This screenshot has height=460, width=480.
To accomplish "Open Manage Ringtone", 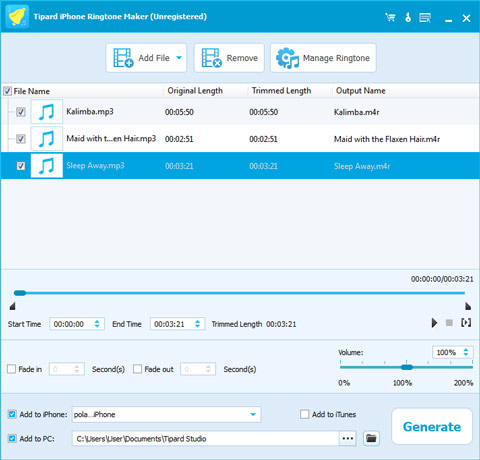I will pos(323,58).
